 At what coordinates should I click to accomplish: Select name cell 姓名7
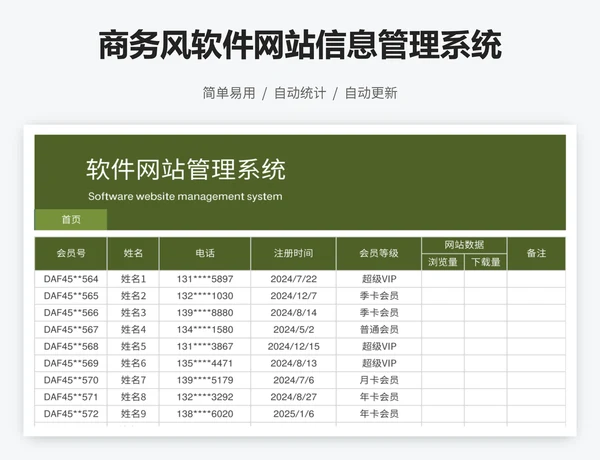click(x=133, y=380)
